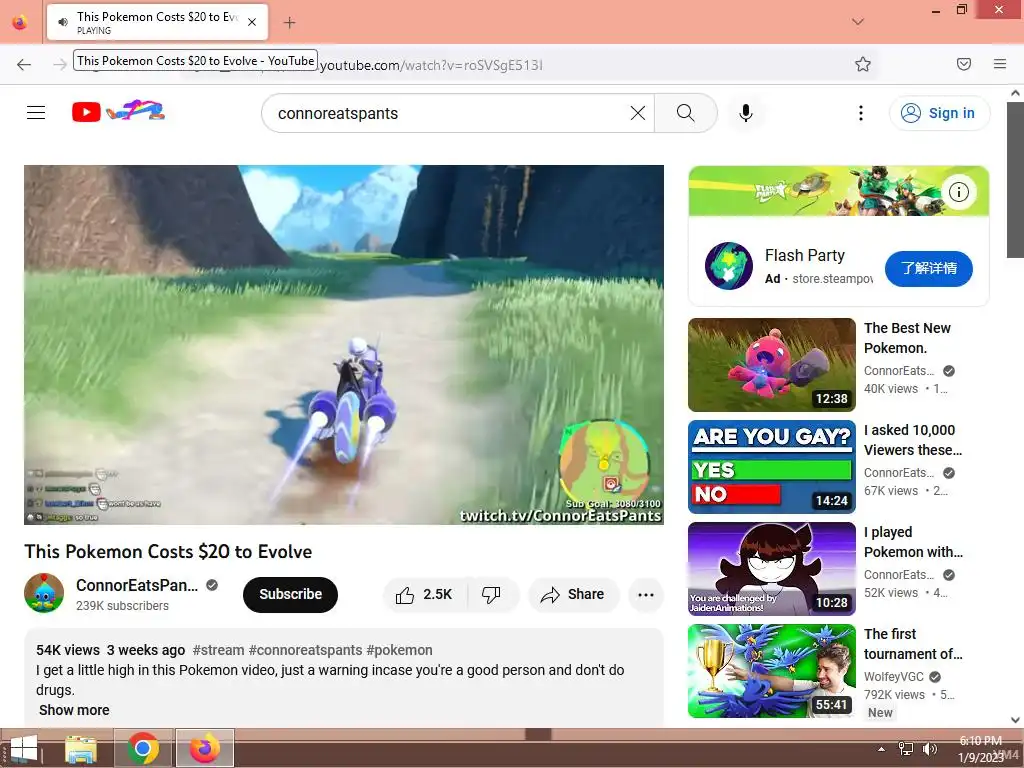Open 'The first tournament of' title
This screenshot has height=768, width=1024.
coord(912,644)
